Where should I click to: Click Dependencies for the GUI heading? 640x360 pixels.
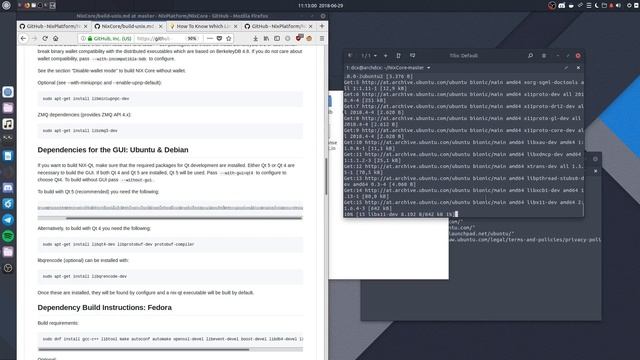(113, 150)
